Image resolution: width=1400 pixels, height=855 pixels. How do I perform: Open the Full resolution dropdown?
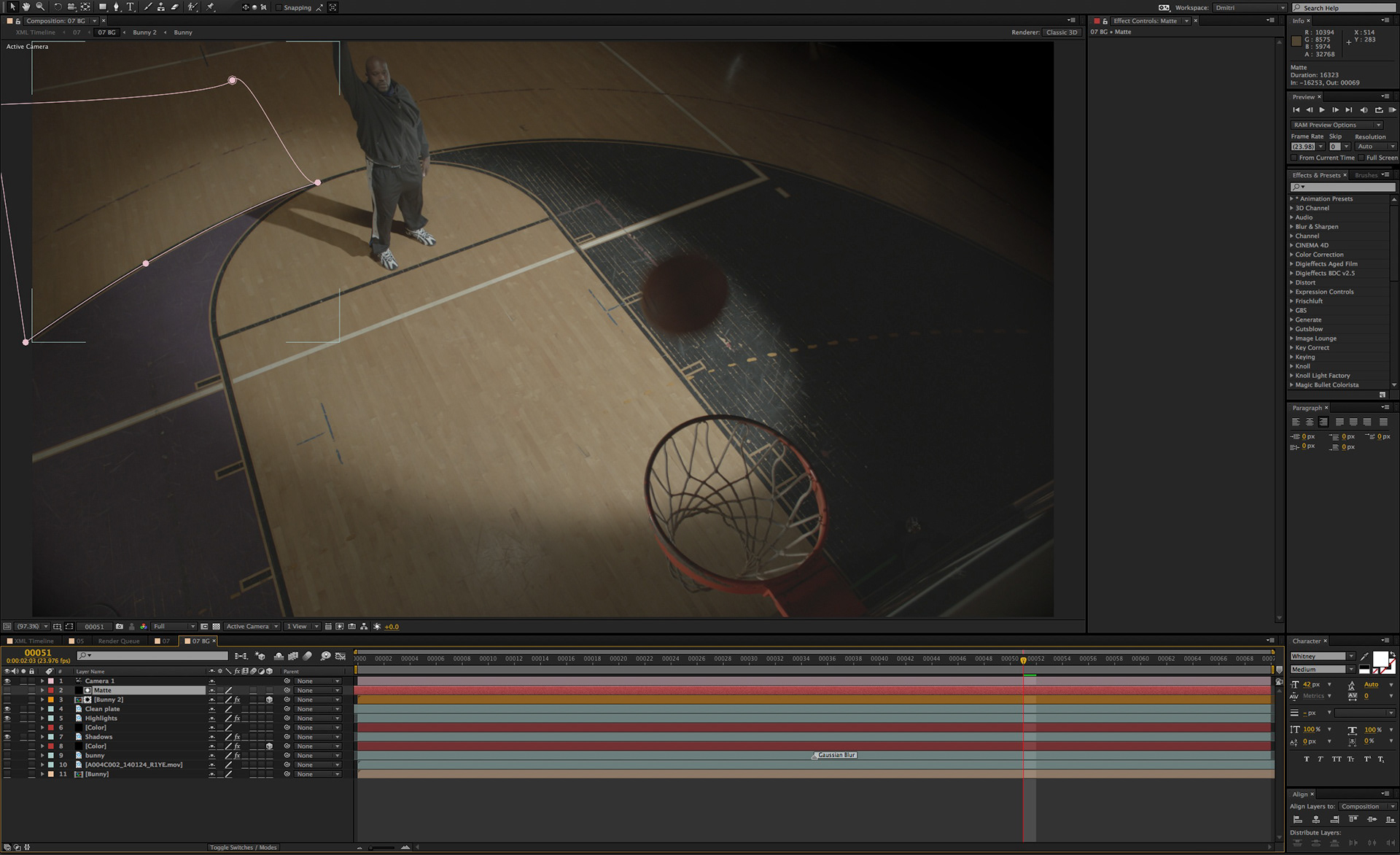coord(174,627)
